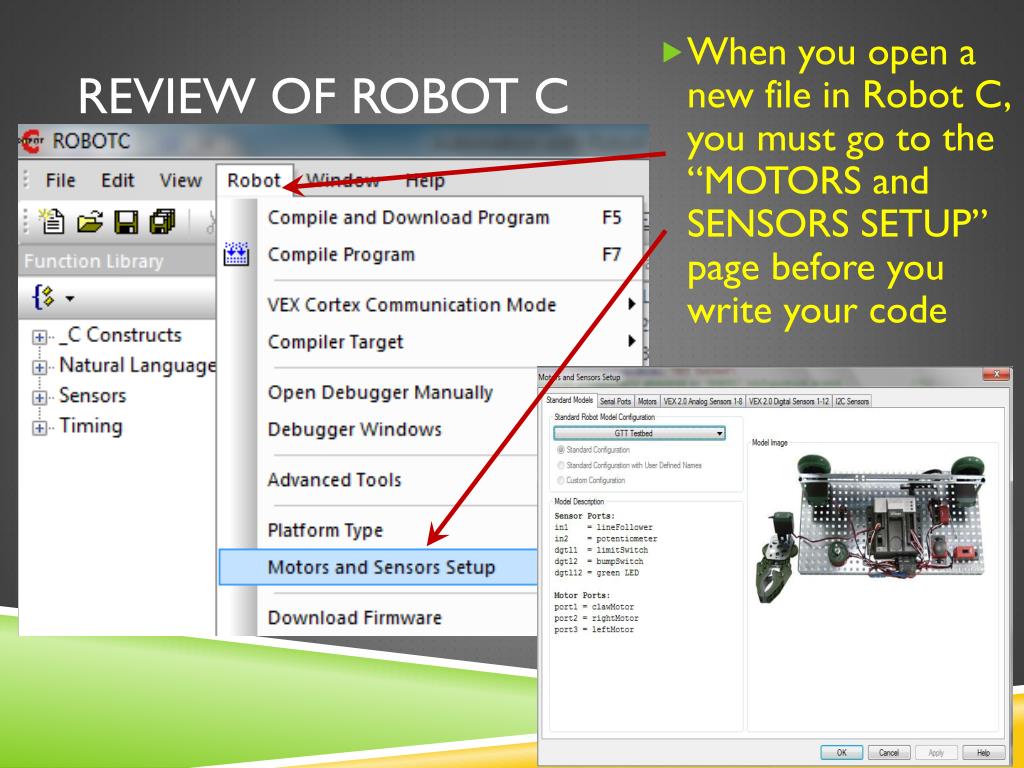1024x768 pixels.
Task: Create a new file with toolbar icon
Action: pos(52,221)
